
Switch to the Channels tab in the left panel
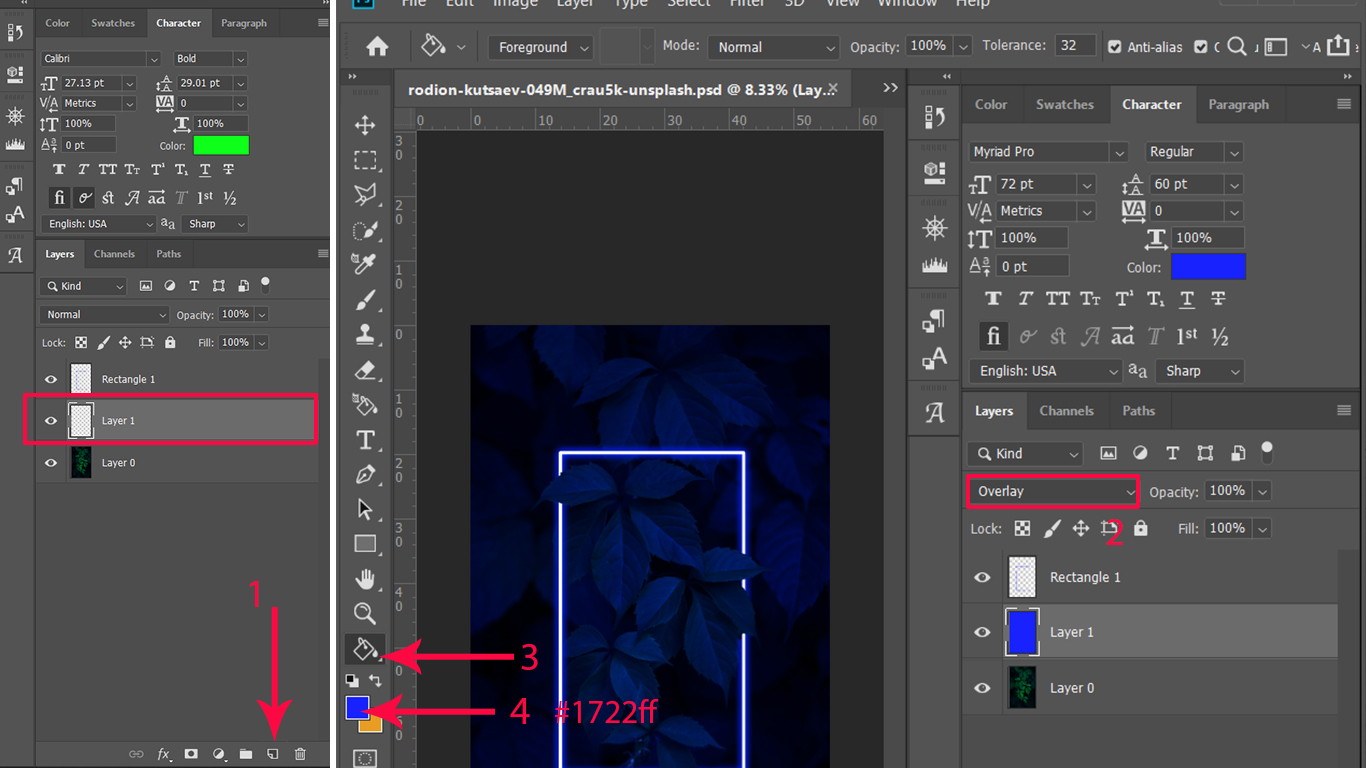(x=114, y=254)
